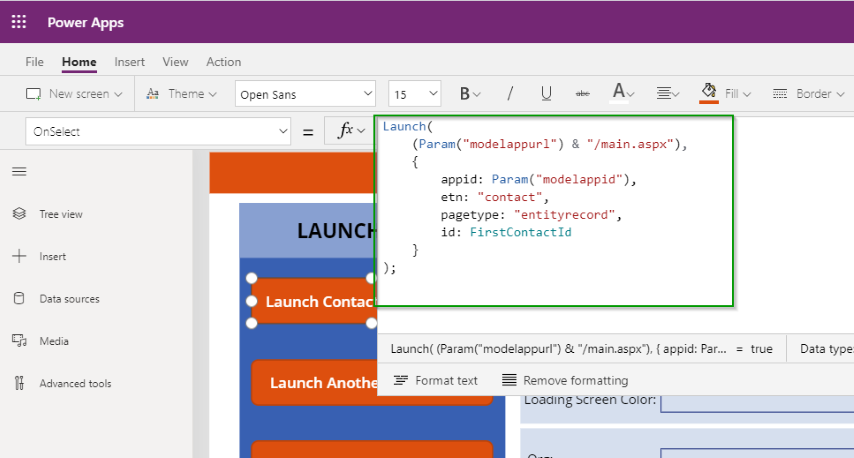This screenshot has height=458, width=854.
Task: Click the Power Apps title
Action: tap(86, 22)
